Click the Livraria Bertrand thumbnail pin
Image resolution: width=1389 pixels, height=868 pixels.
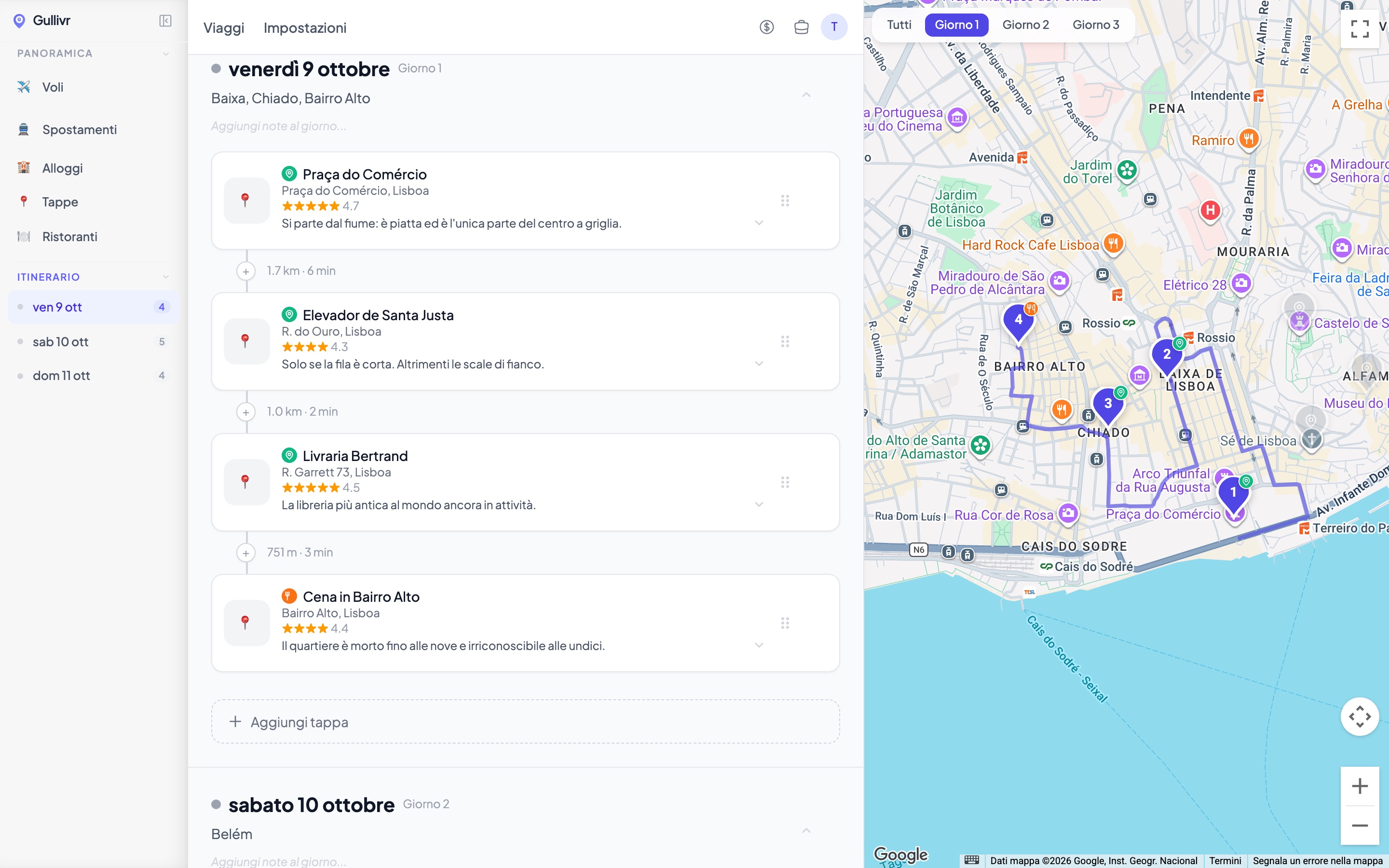click(246, 482)
